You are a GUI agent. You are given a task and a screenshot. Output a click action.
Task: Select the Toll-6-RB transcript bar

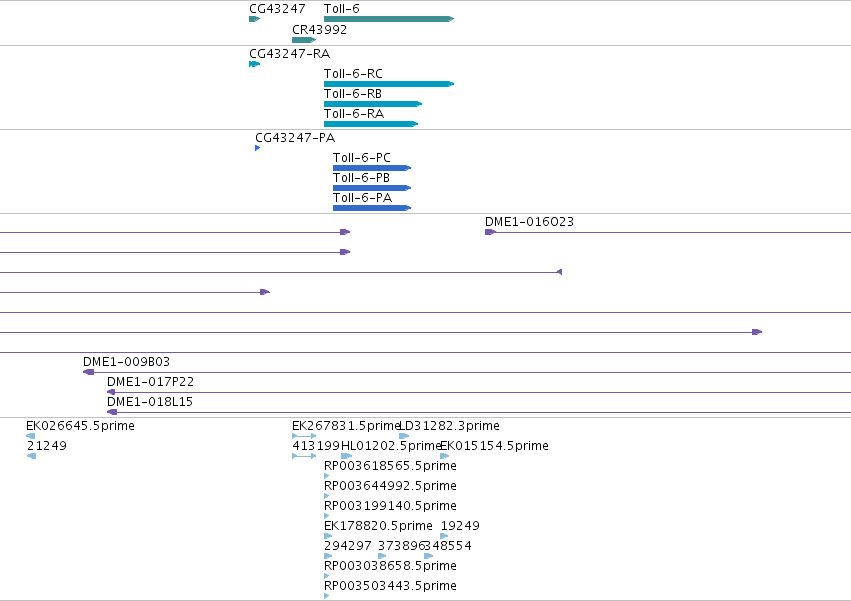[373, 104]
